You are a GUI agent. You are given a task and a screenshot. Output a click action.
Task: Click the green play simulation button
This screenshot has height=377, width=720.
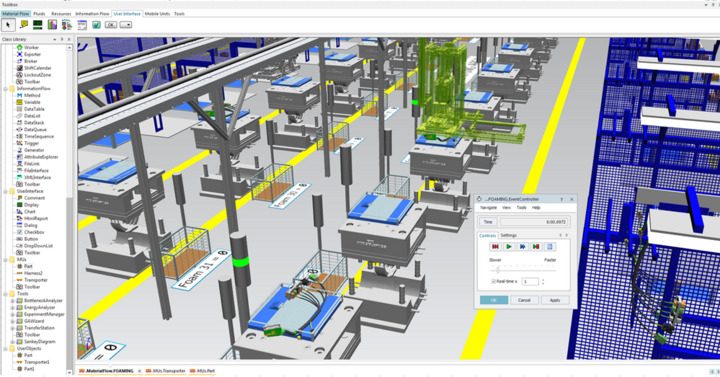pos(509,247)
